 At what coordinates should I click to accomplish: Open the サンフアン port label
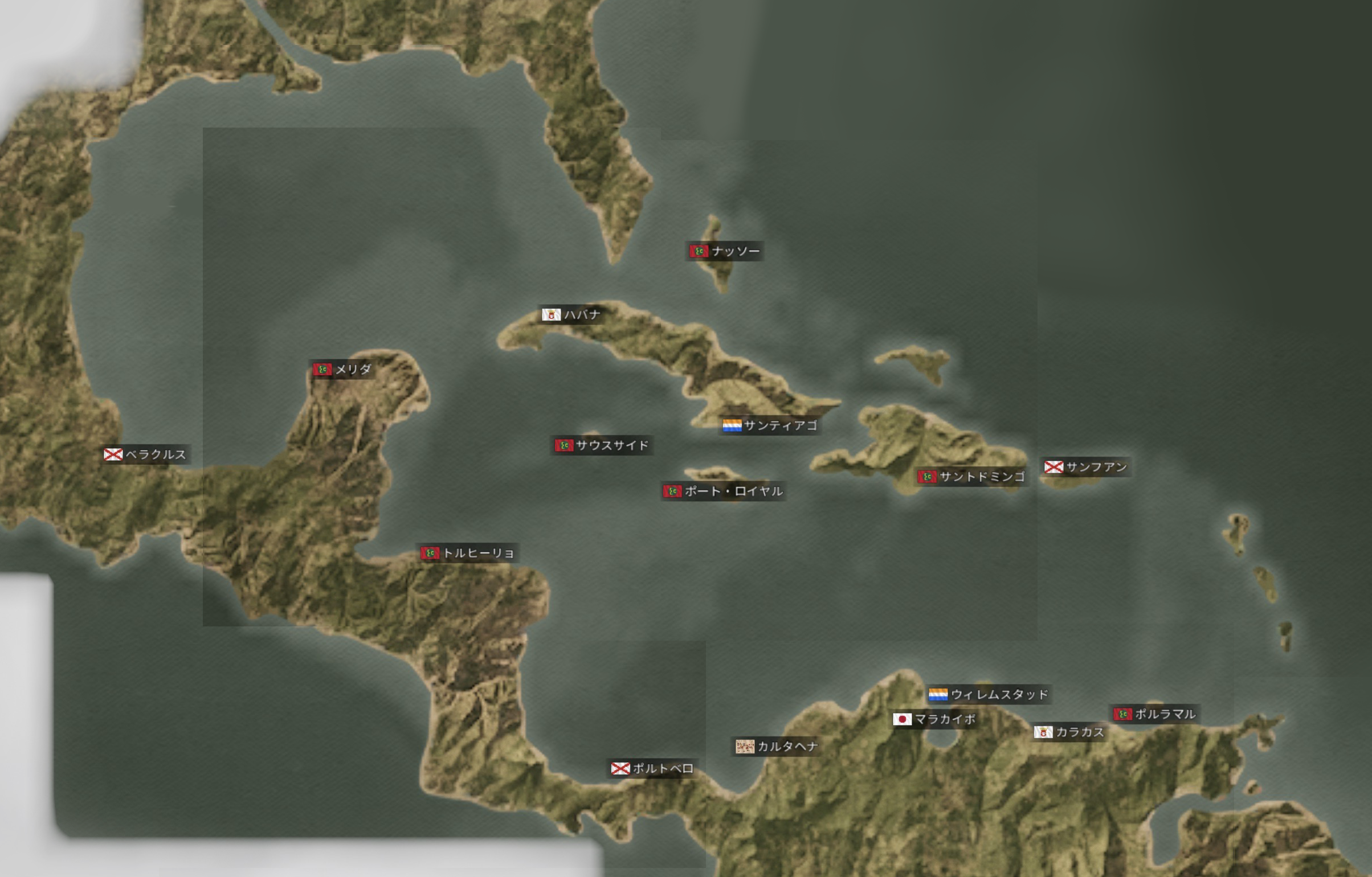click(1096, 468)
